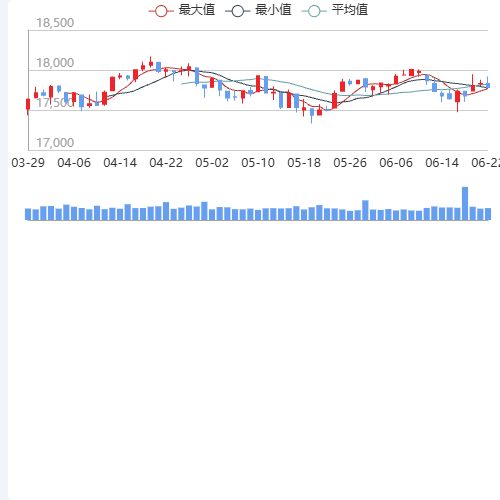Toggle the 平均值 legend series
Image resolution: width=500 pixels, height=500 pixels.
[335, 10]
